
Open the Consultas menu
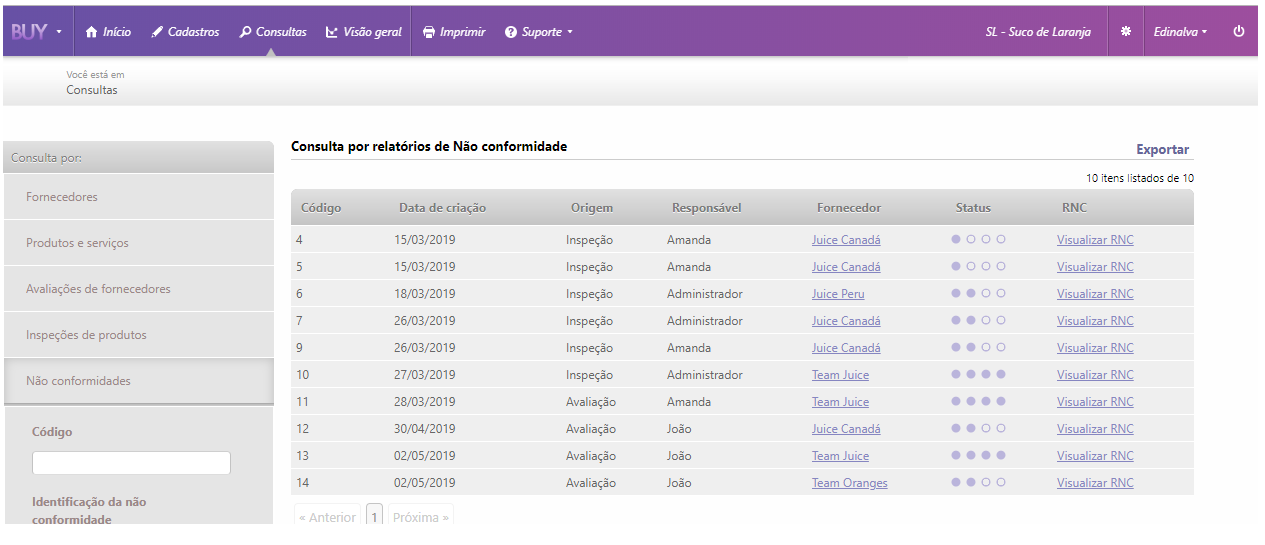273,32
